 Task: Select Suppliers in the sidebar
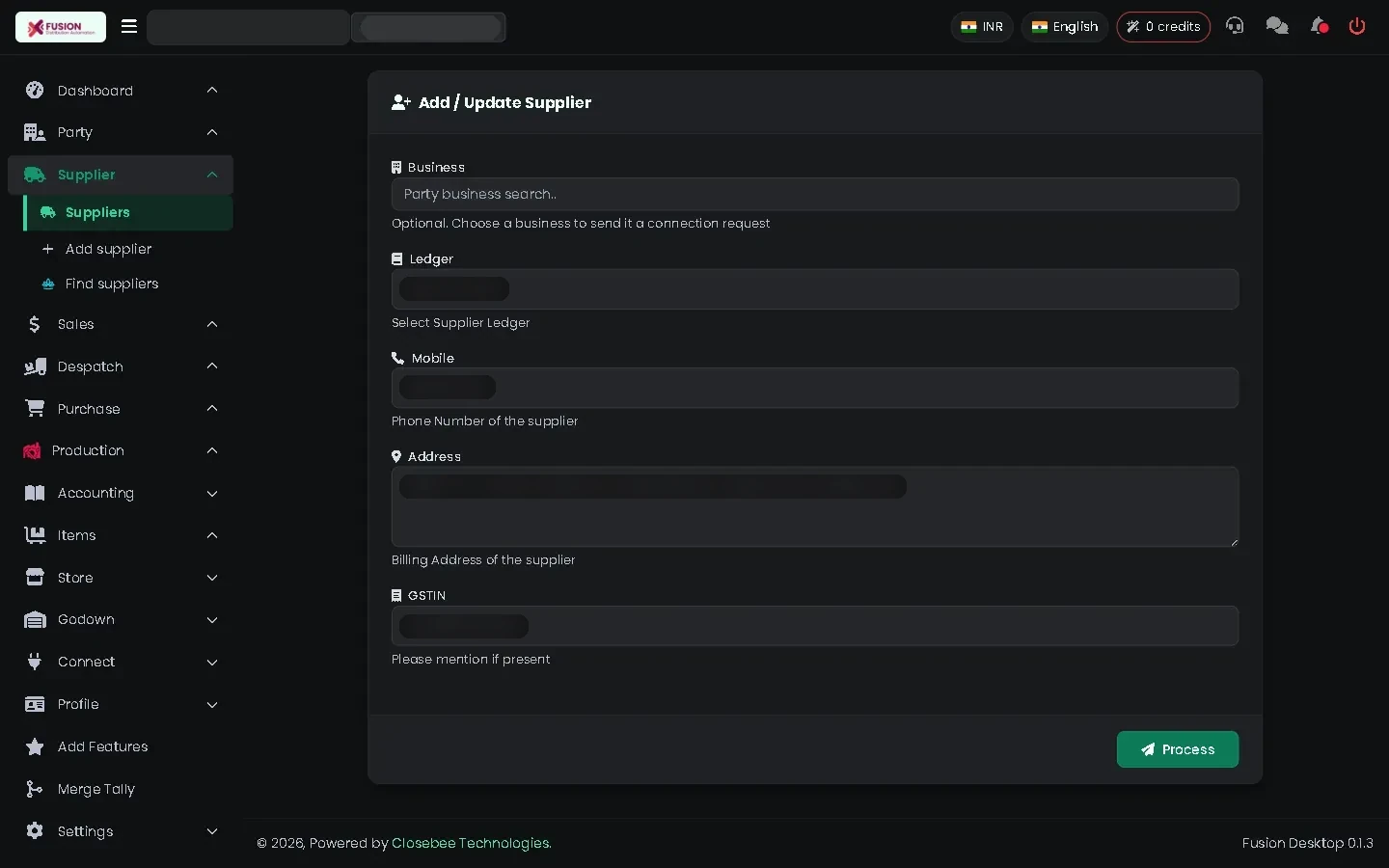pyautogui.click(x=128, y=212)
